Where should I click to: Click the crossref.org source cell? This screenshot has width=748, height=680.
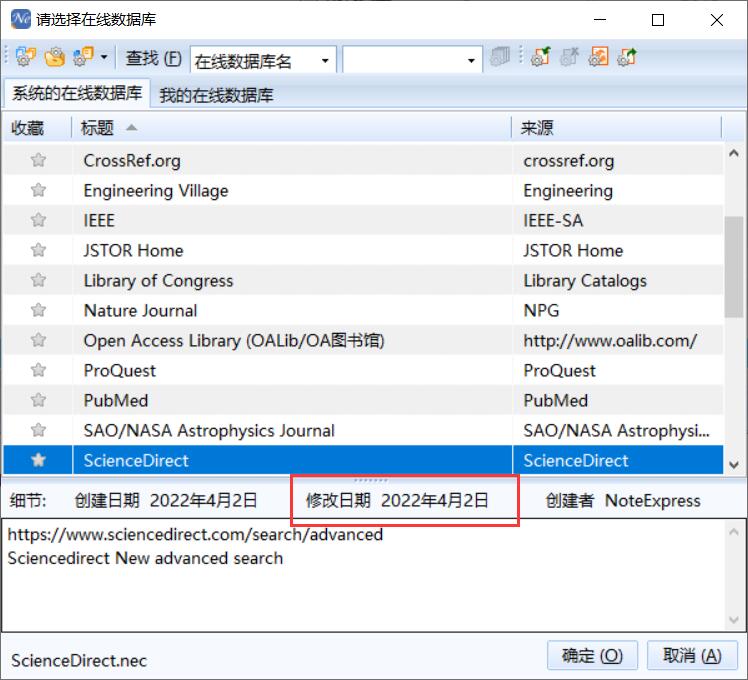coord(618,160)
